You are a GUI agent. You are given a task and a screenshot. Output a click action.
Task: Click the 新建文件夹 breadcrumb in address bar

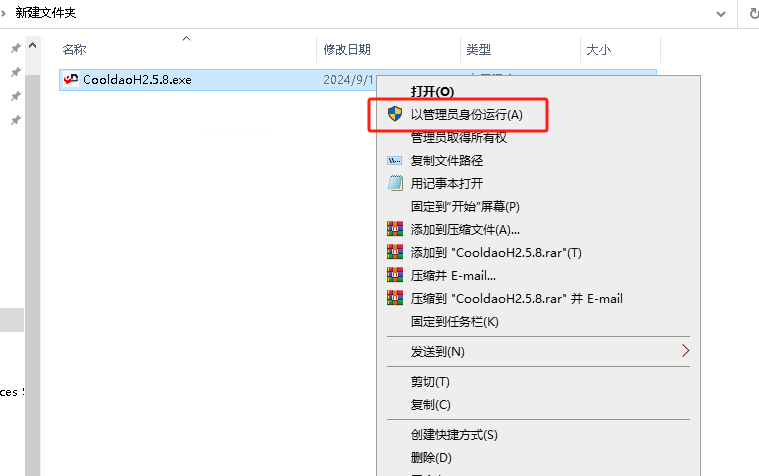tap(45, 13)
